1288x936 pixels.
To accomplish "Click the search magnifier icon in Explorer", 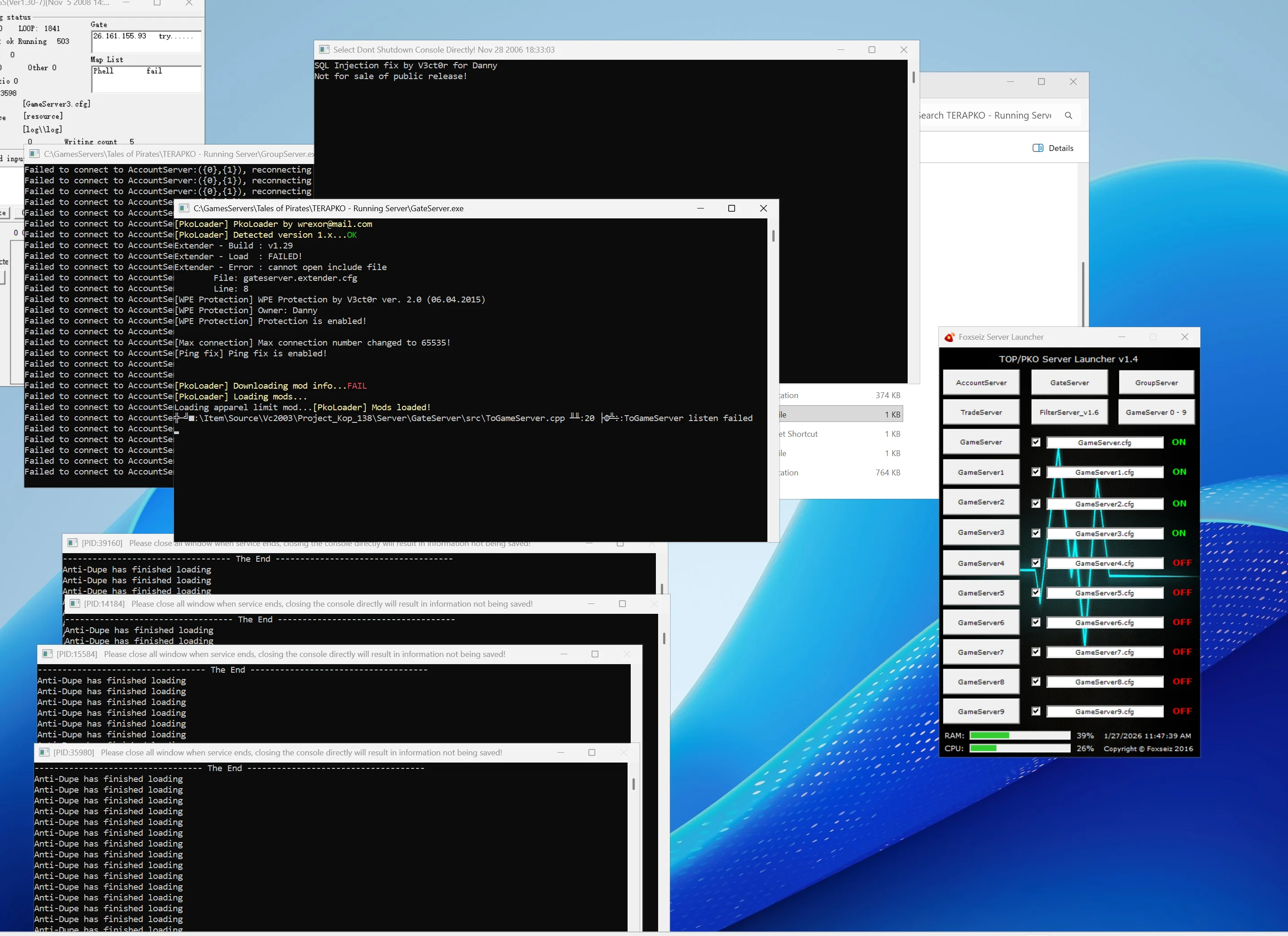I will click(1068, 115).
